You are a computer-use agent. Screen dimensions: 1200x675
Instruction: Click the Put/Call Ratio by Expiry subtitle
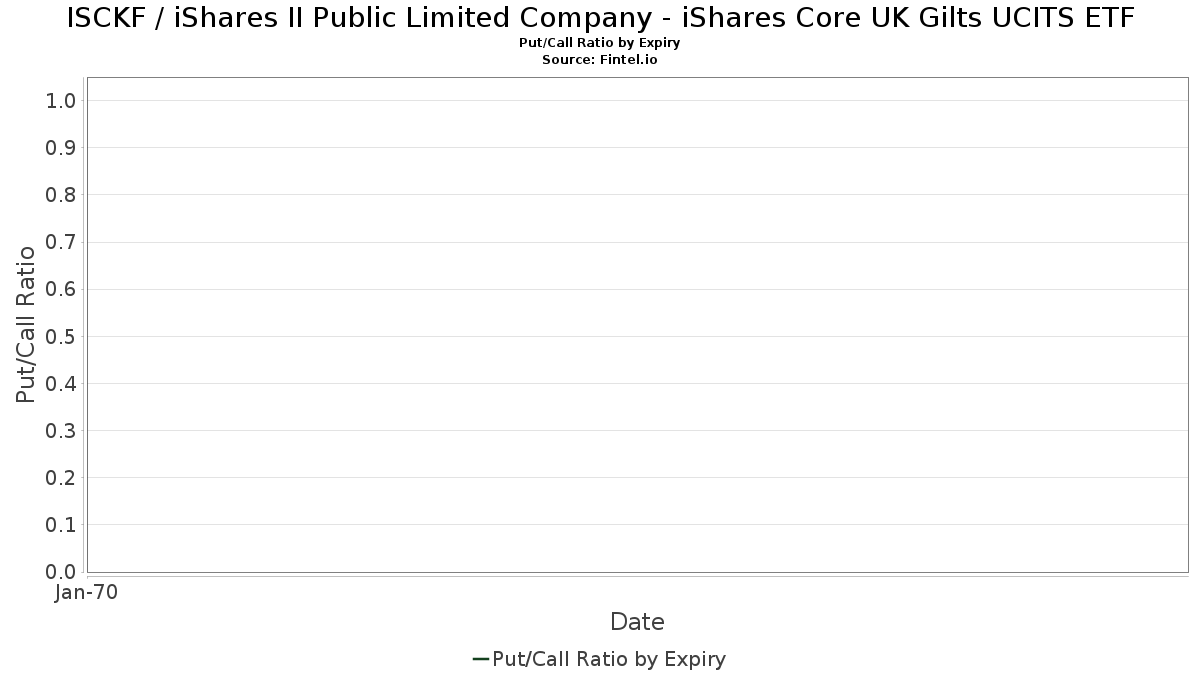click(600, 43)
